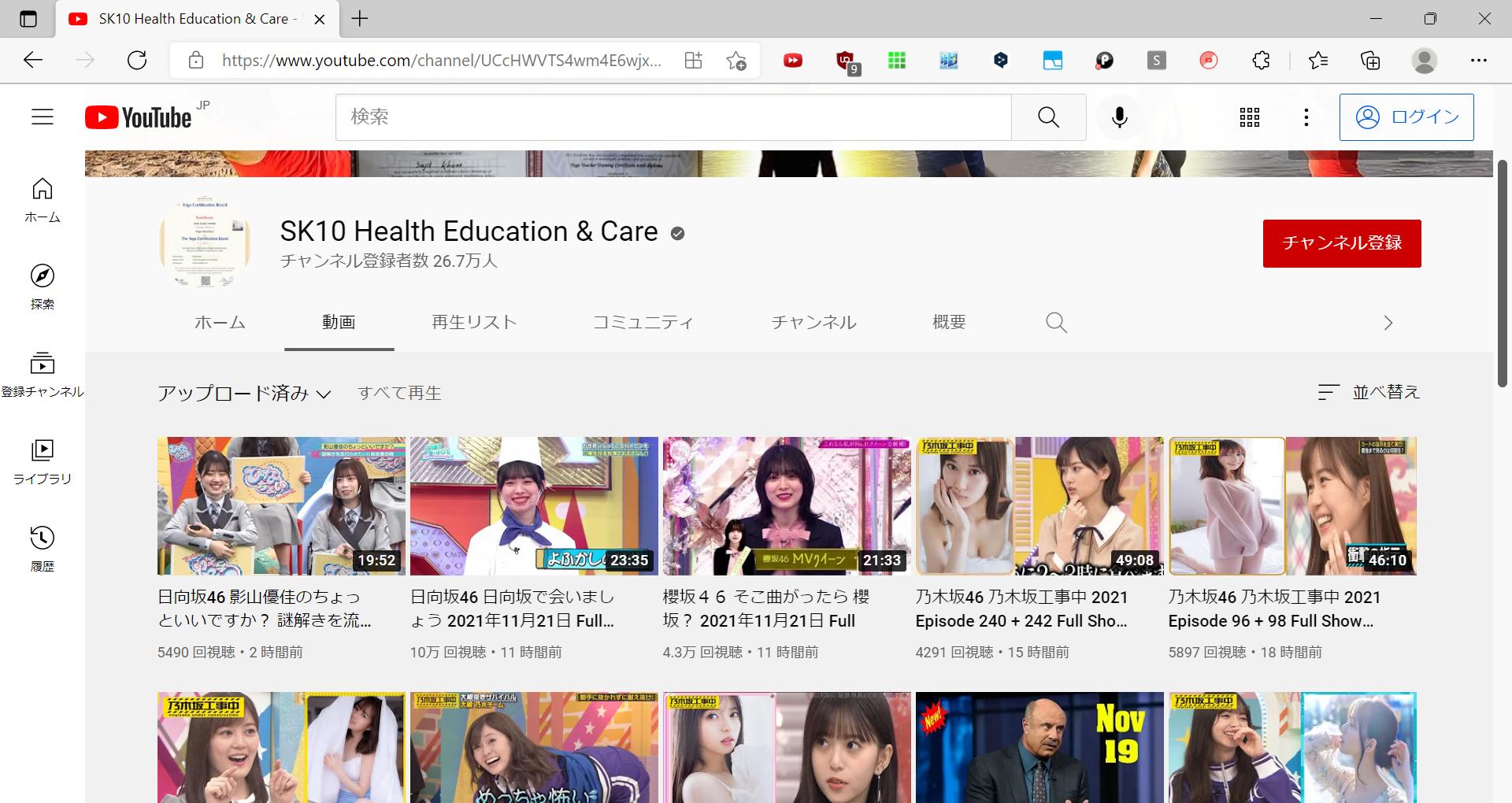1512x803 pixels.
Task: Open the browser Settings and more menu
Action: (x=1479, y=61)
